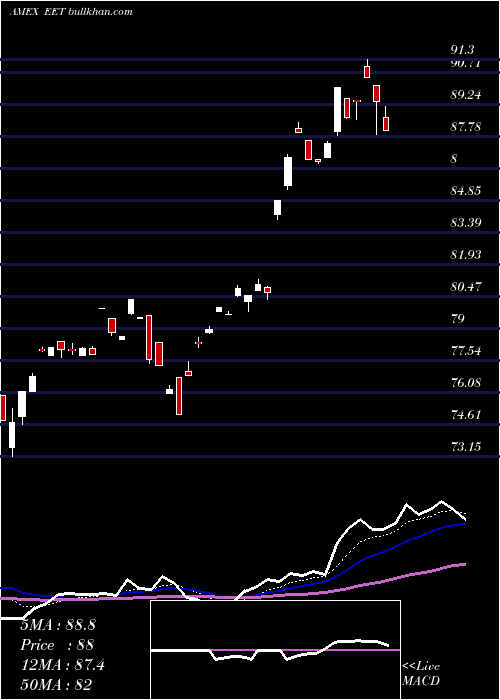
Task: Click the 87.78 price axis label
Action: point(466,127)
